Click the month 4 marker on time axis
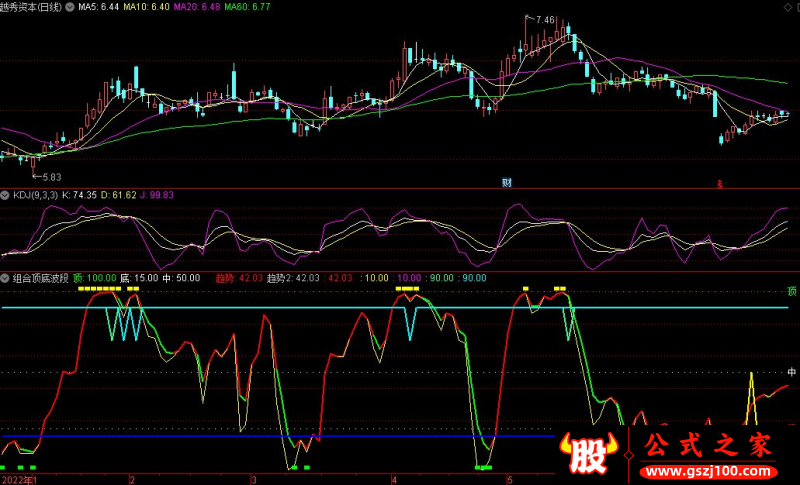The image size is (800, 485). tap(393, 480)
